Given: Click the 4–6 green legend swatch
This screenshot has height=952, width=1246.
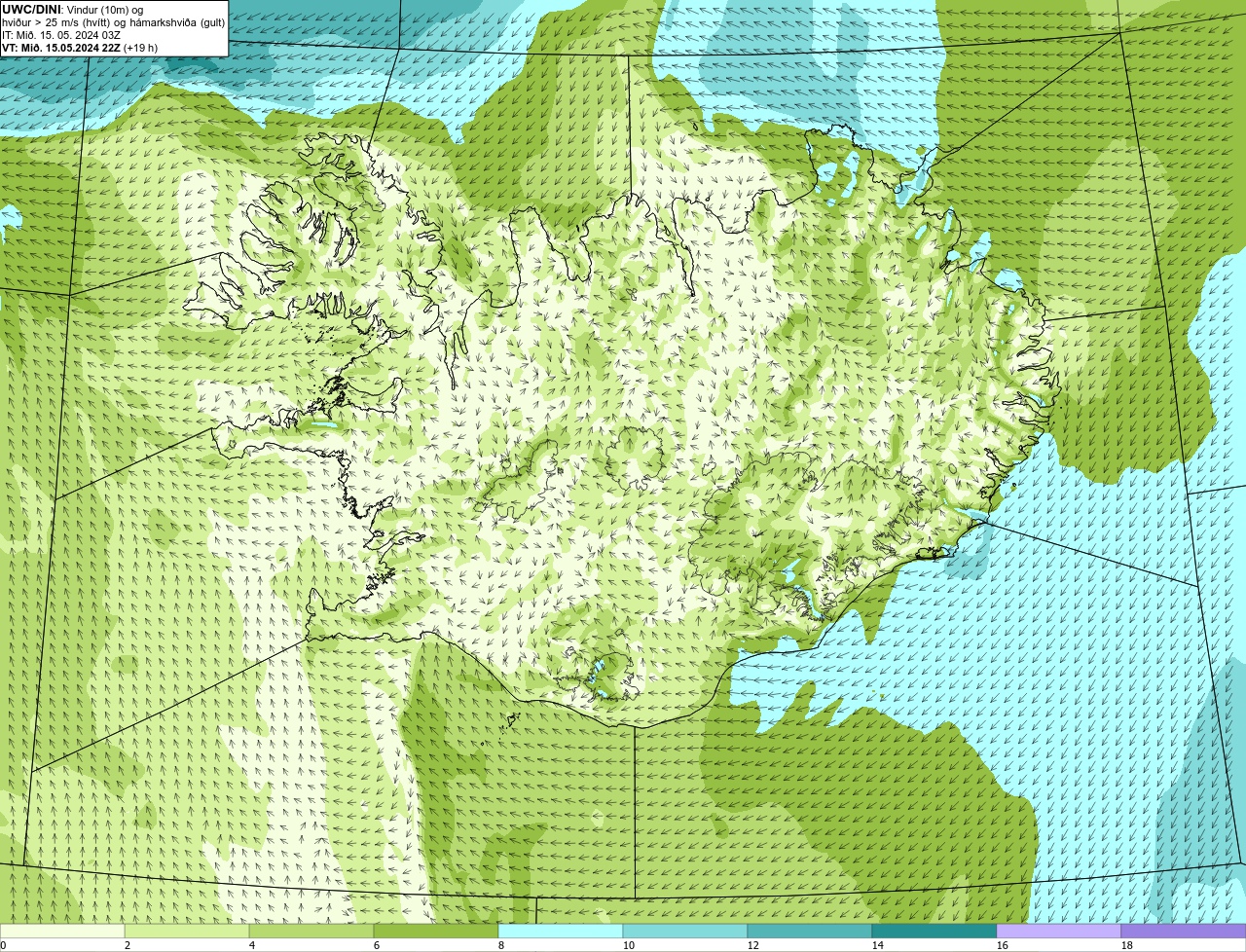Looking at the screenshot, I should 311,932.
